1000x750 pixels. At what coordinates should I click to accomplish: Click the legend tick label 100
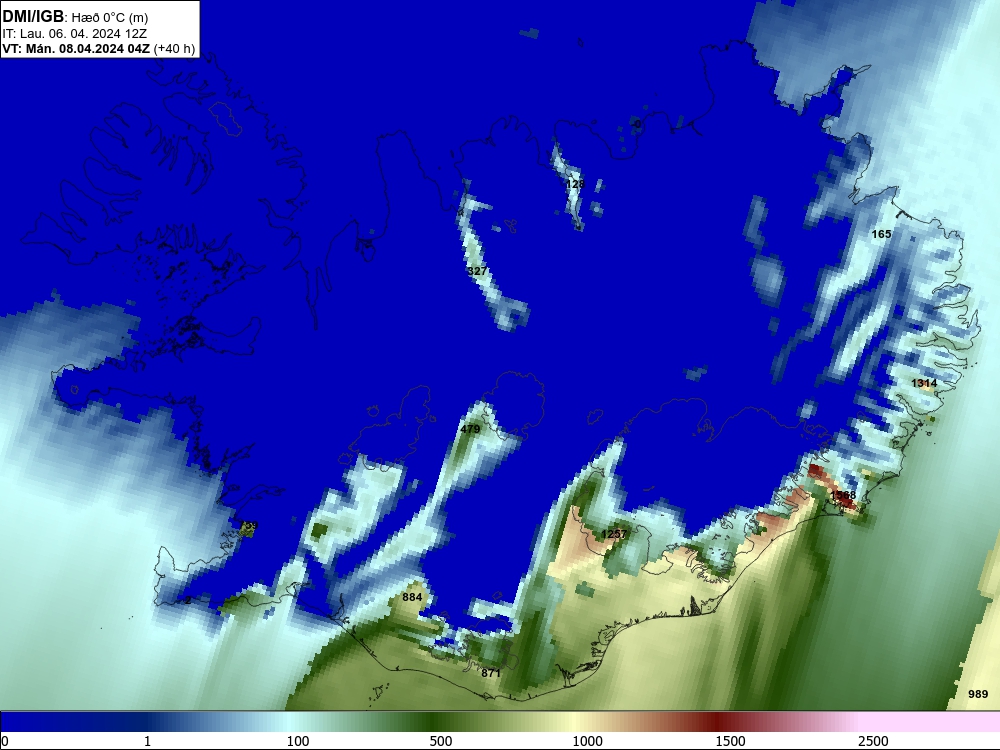[298, 741]
